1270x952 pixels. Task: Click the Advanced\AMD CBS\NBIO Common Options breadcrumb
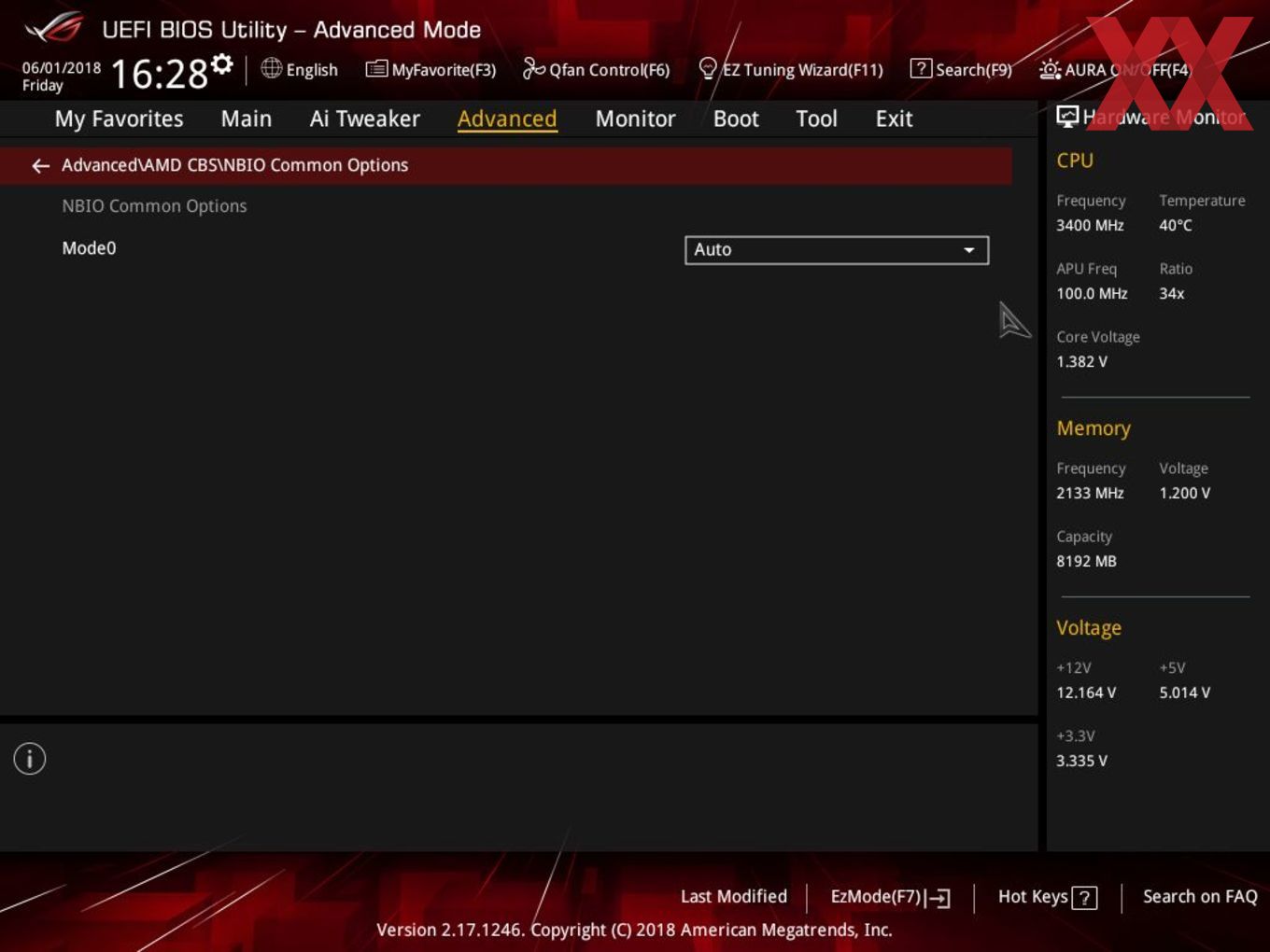(x=235, y=165)
